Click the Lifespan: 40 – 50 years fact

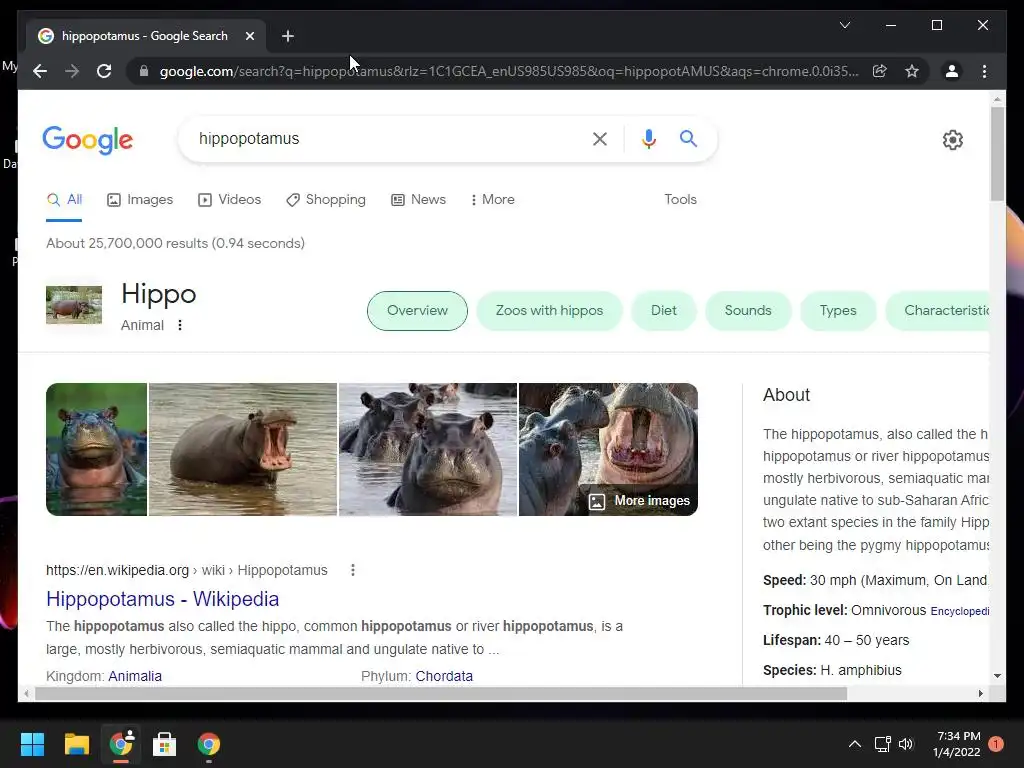pos(836,641)
